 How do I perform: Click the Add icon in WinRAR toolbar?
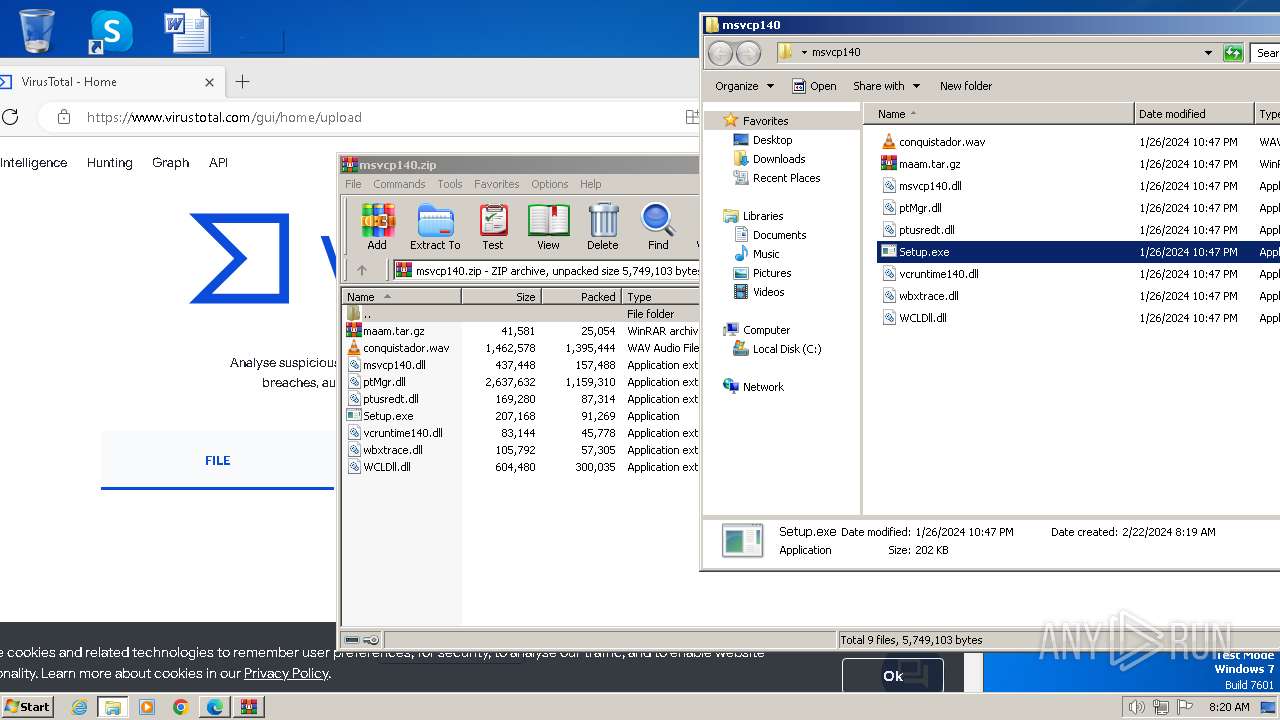pos(377,226)
